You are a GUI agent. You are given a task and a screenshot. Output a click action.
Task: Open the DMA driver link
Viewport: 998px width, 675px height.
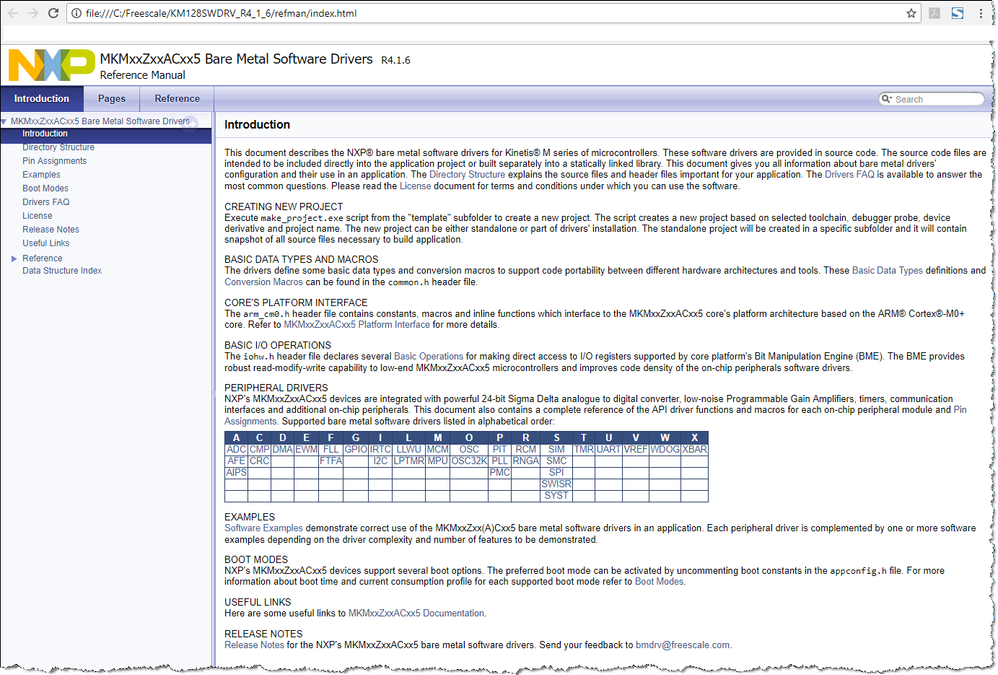point(282,450)
